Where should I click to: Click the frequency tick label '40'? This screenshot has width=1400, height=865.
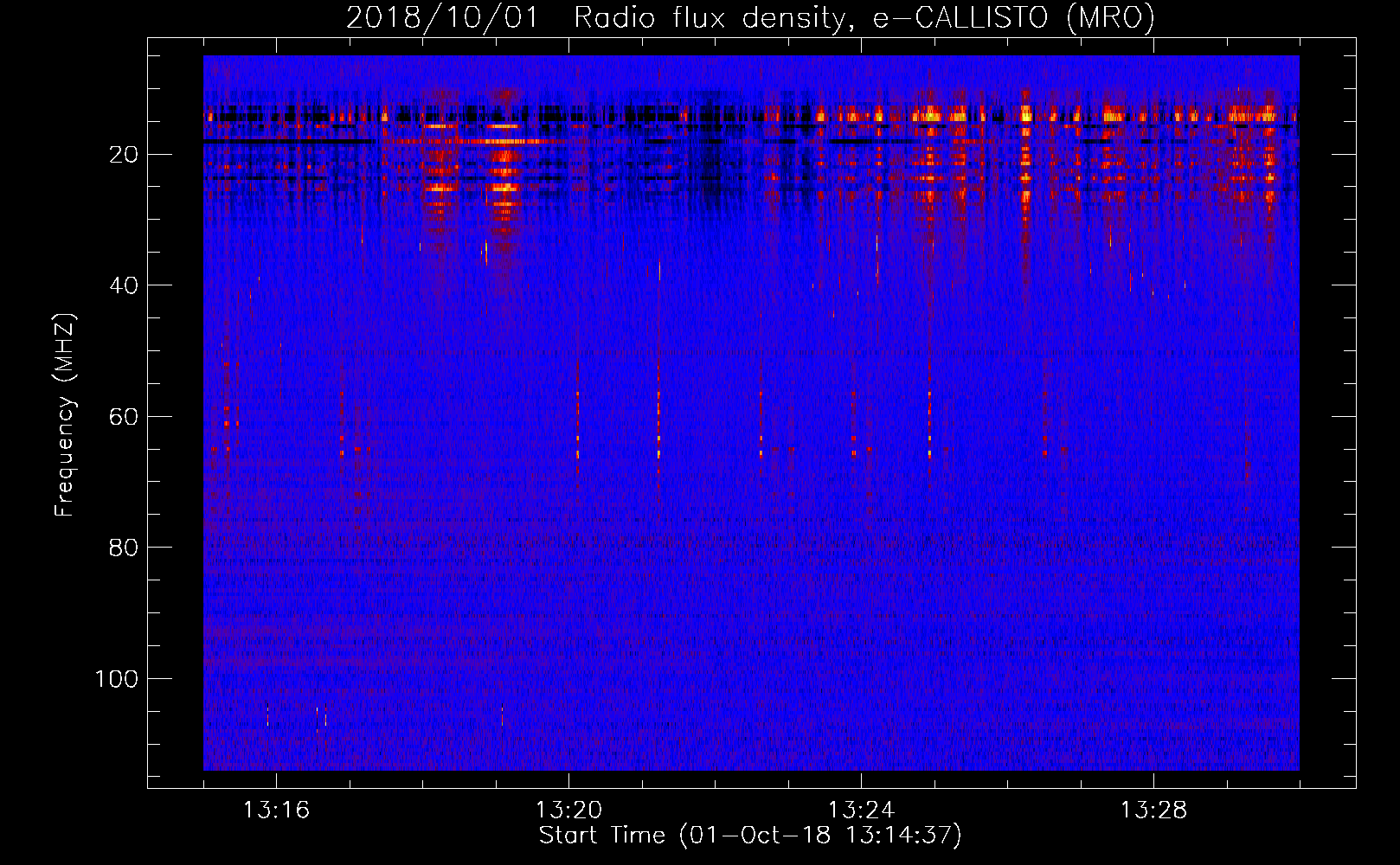tap(124, 285)
